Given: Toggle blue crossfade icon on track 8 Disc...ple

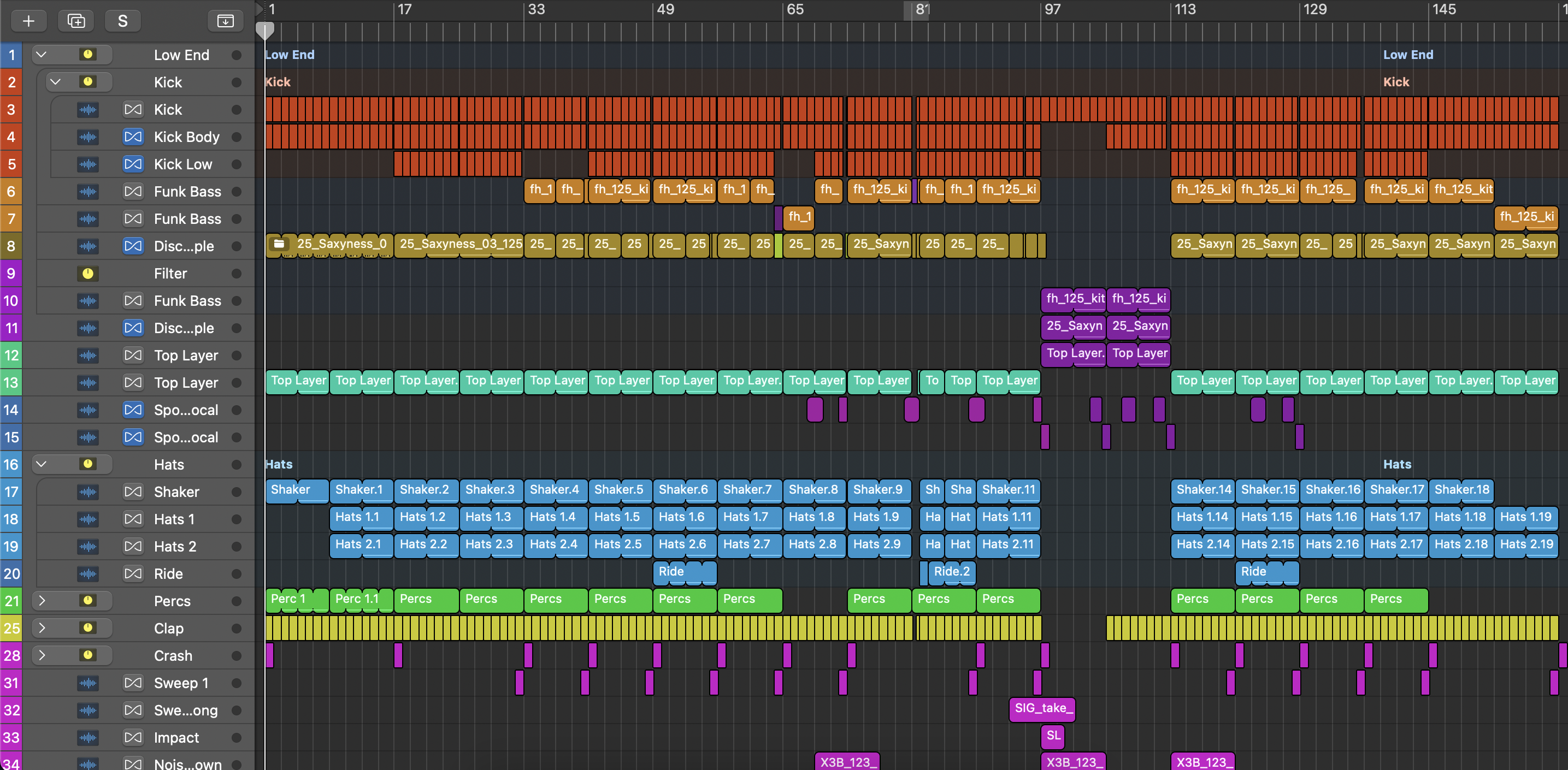Looking at the screenshot, I should tap(133, 246).
